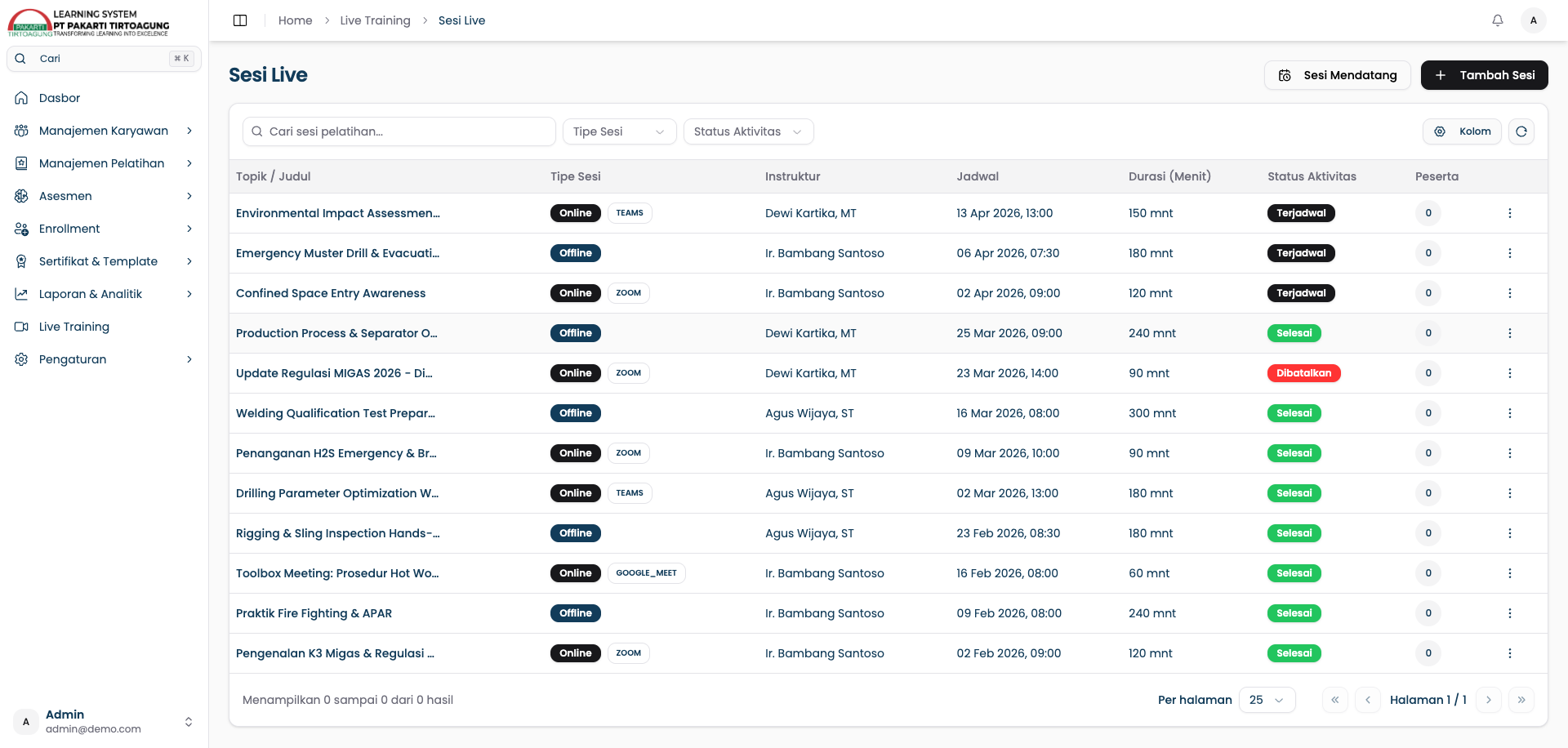Open row actions for Update Regulasi MIGAS 2026
Screen dimensions: 1568x748
coord(1510,373)
